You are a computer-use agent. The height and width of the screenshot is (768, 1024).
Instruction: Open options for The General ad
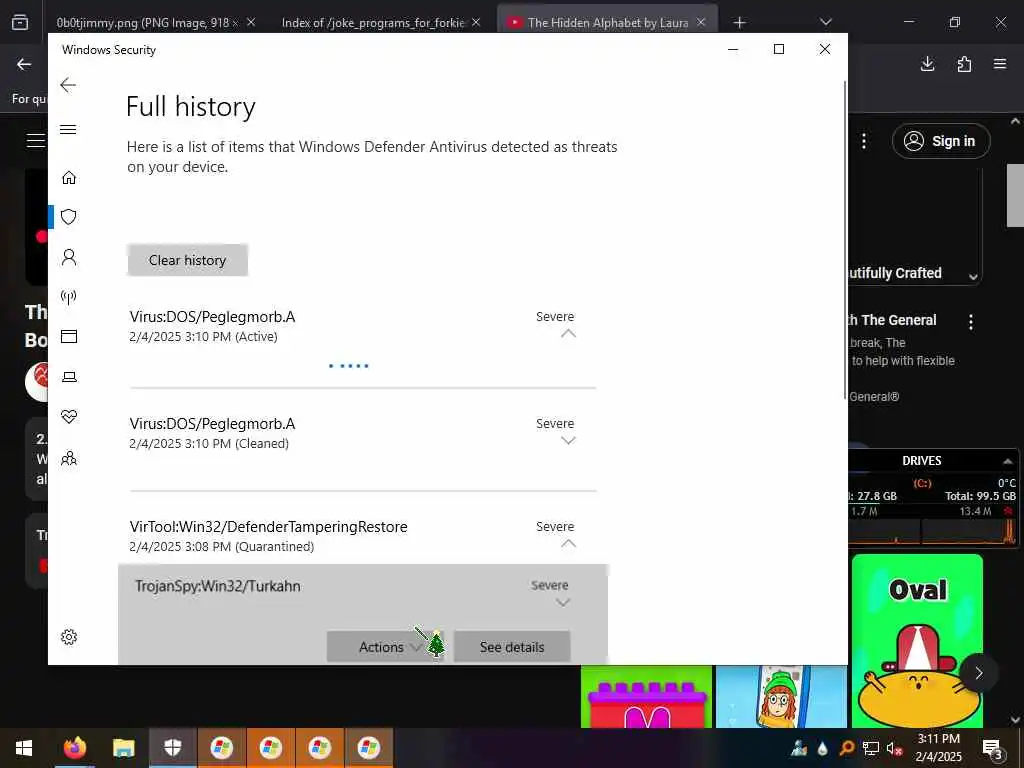coord(971,321)
